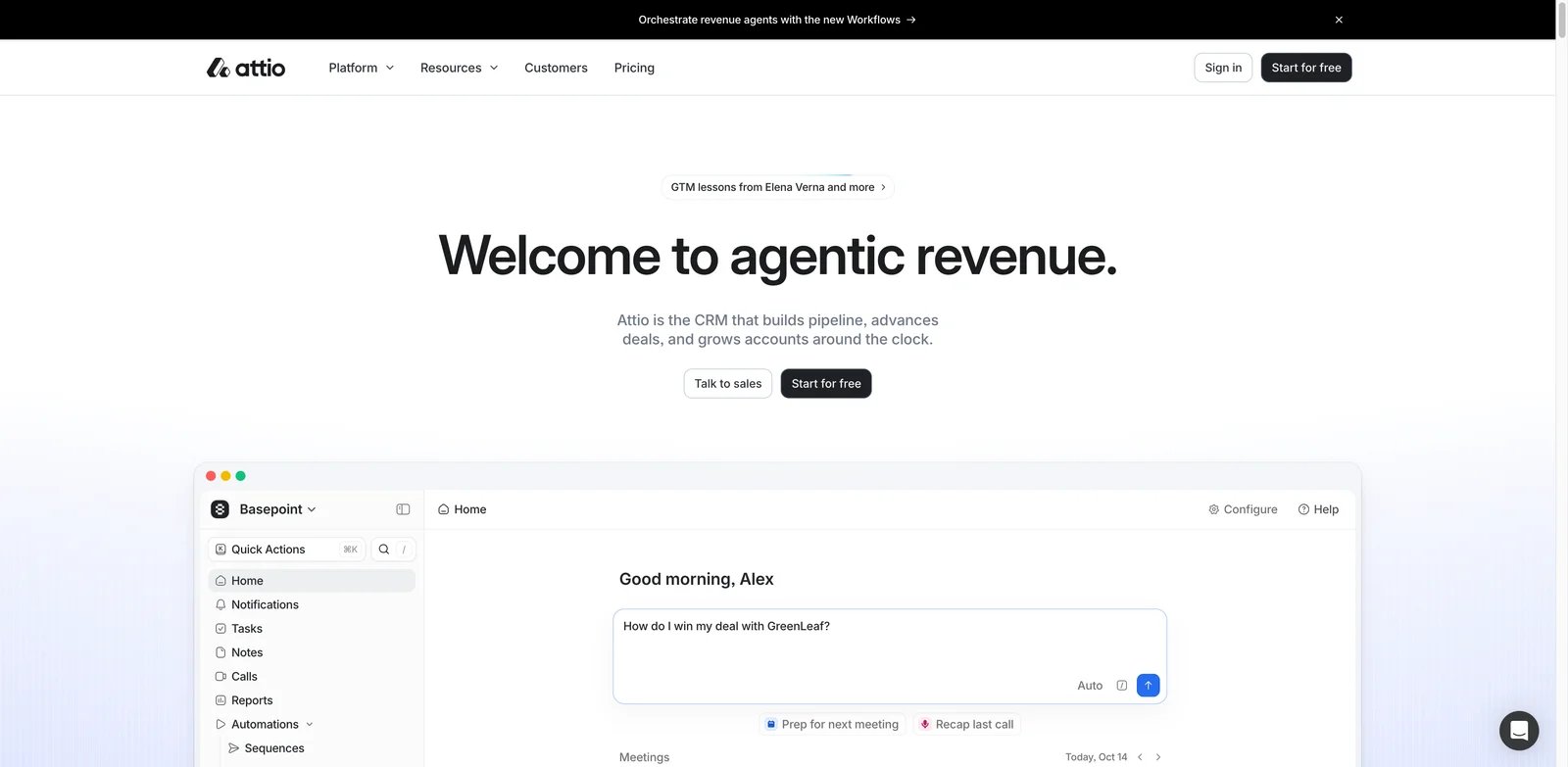This screenshot has width=1568, height=767.
Task: Click the Meetings section heading
Action: pos(644,757)
